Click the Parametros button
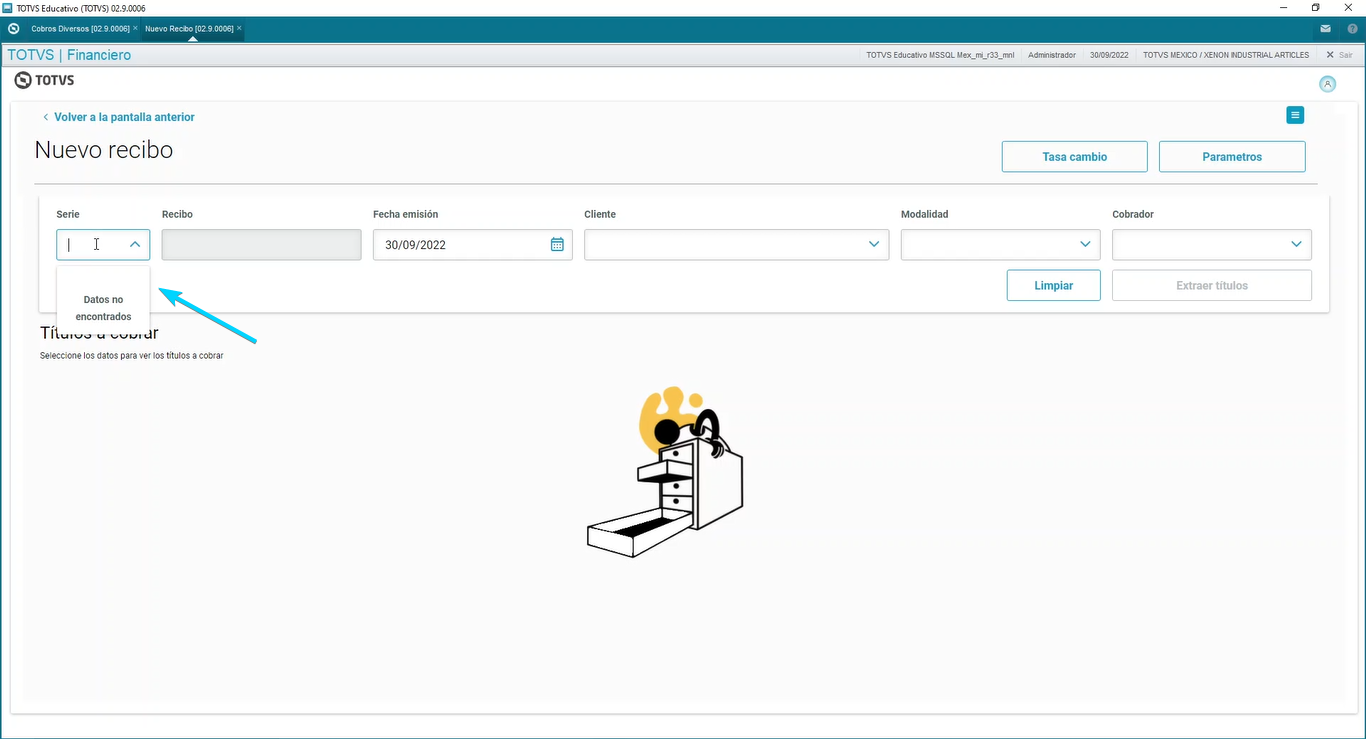 [x=1232, y=157]
